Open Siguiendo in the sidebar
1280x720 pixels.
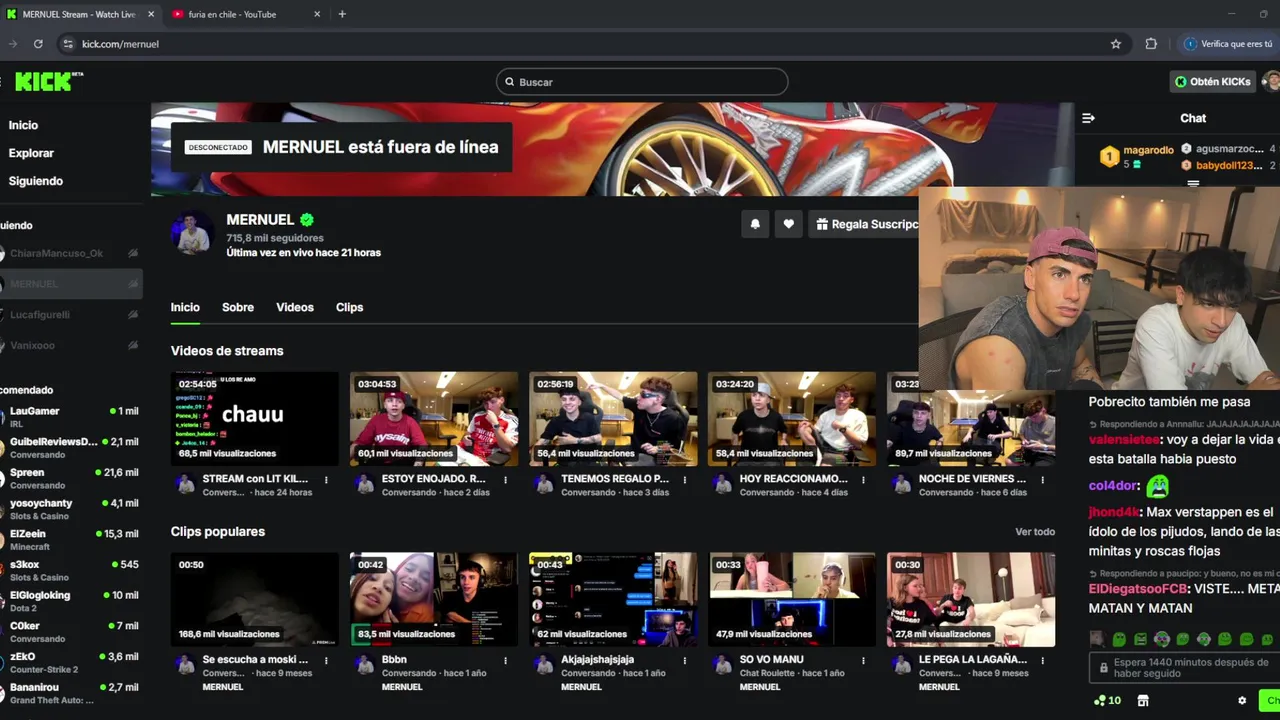(36, 181)
